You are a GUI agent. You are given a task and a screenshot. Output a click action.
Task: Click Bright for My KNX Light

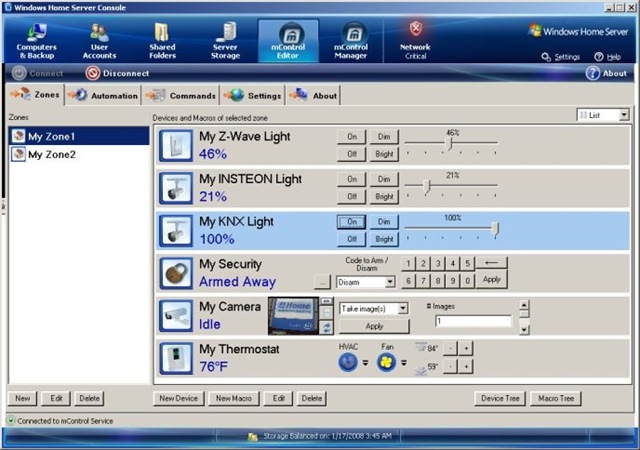(x=384, y=239)
